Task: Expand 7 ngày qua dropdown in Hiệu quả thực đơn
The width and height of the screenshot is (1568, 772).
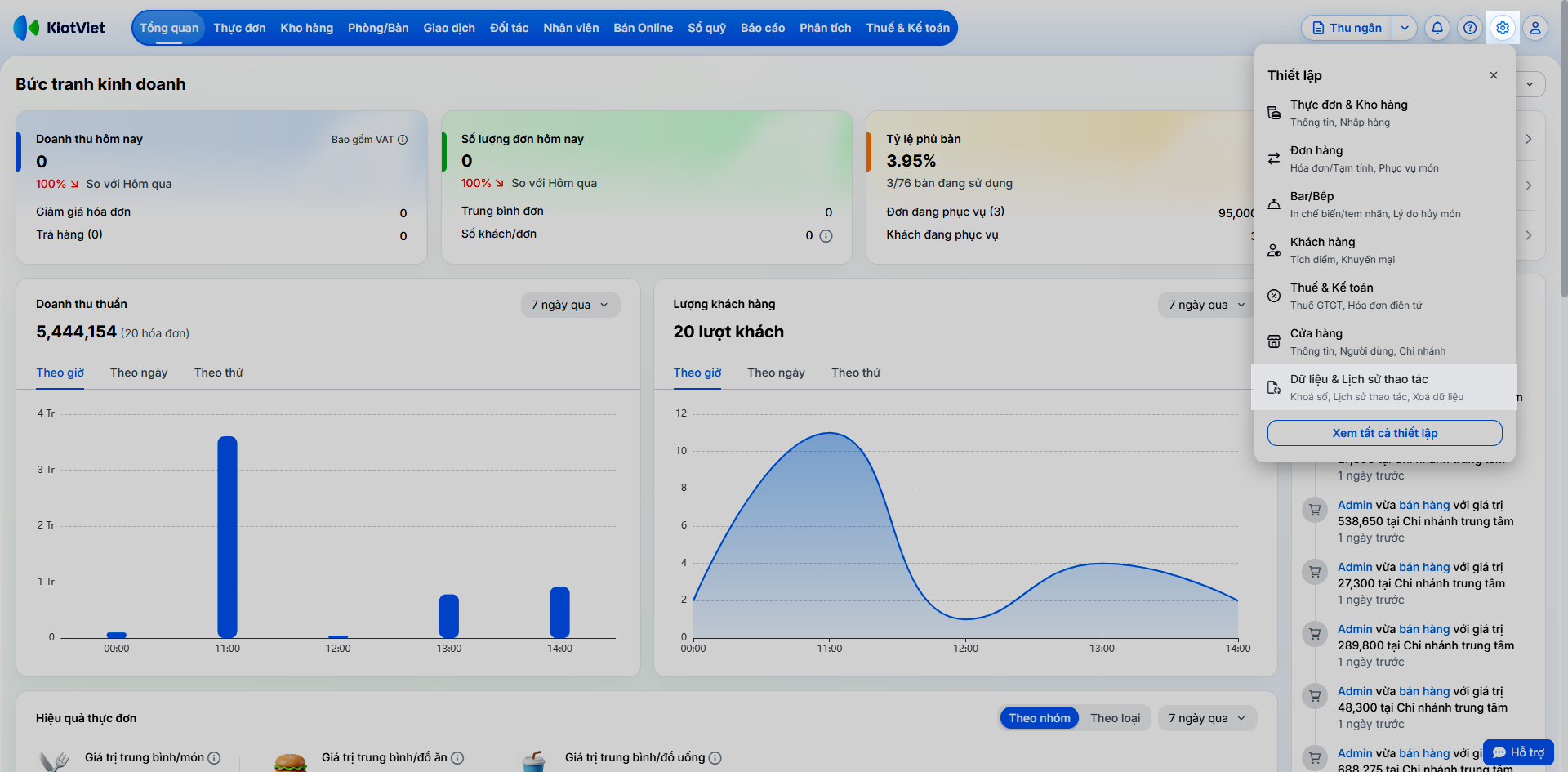Action: click(x=1207, y=718)
